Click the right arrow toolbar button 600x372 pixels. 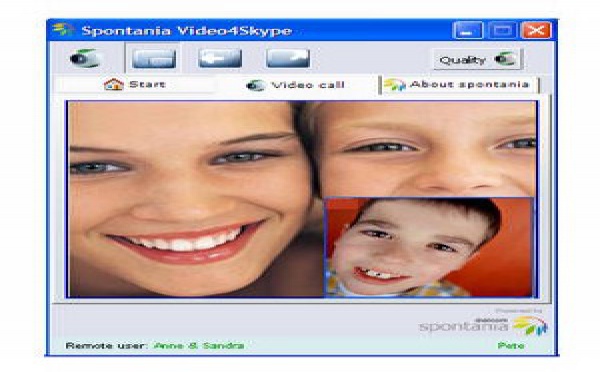click(x=288, y=59)
